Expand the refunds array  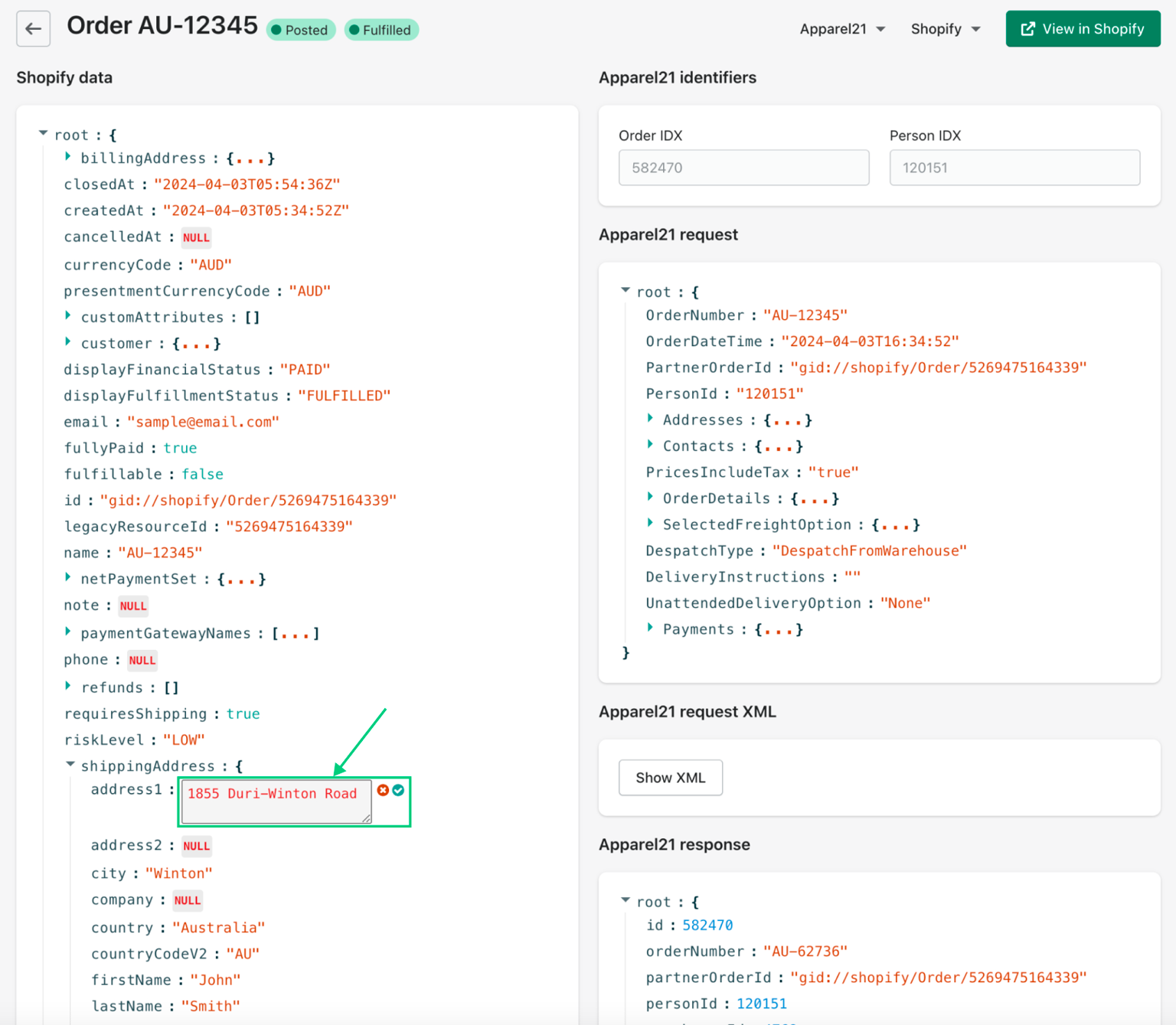[x=68, y=686]
